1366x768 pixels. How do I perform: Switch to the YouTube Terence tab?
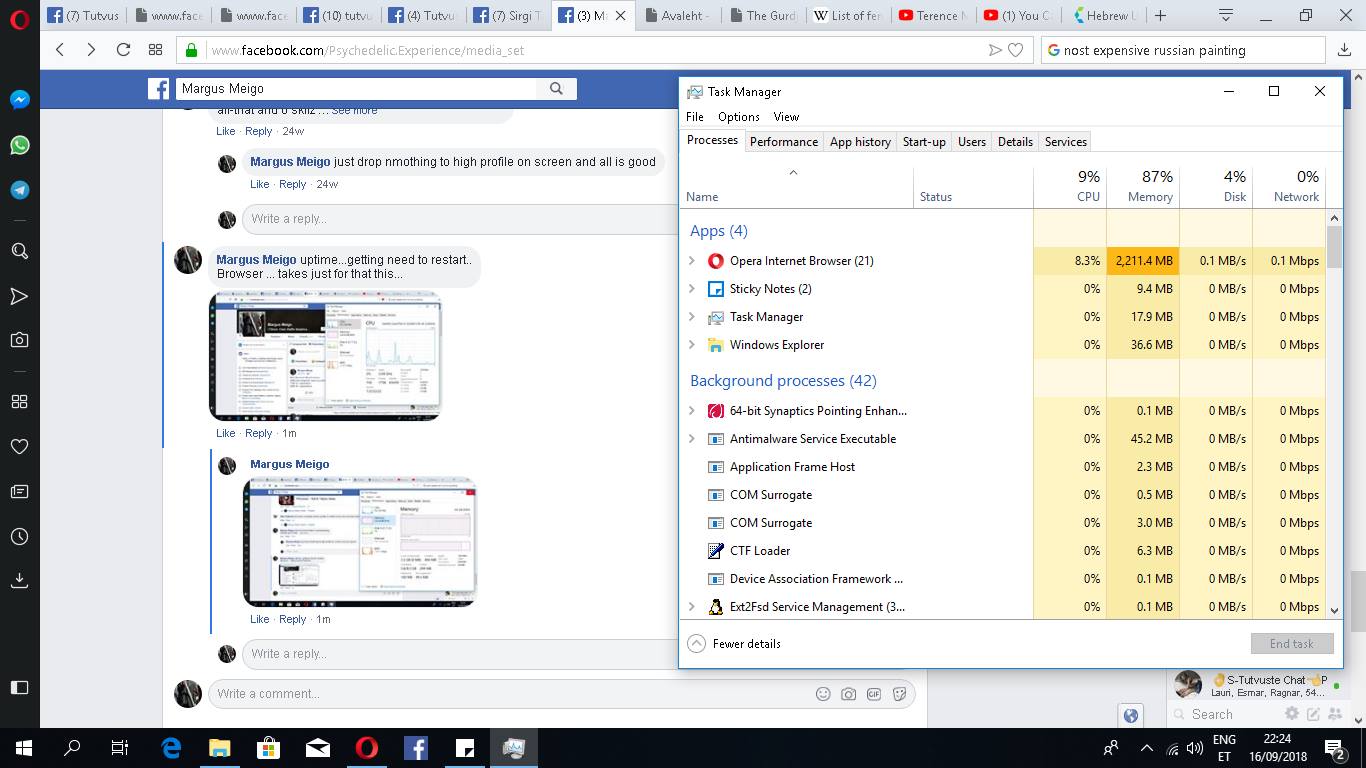click(x=933, y=16)
